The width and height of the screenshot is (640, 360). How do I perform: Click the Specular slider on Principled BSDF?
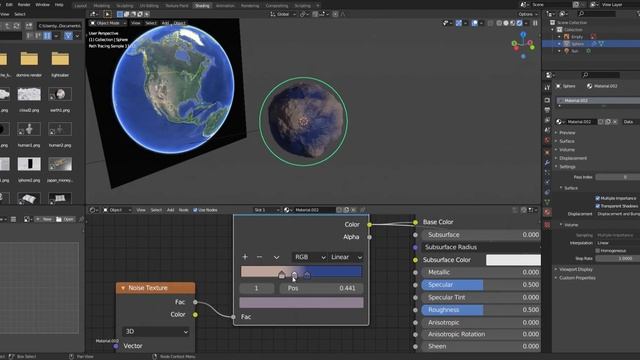point(481,284)
